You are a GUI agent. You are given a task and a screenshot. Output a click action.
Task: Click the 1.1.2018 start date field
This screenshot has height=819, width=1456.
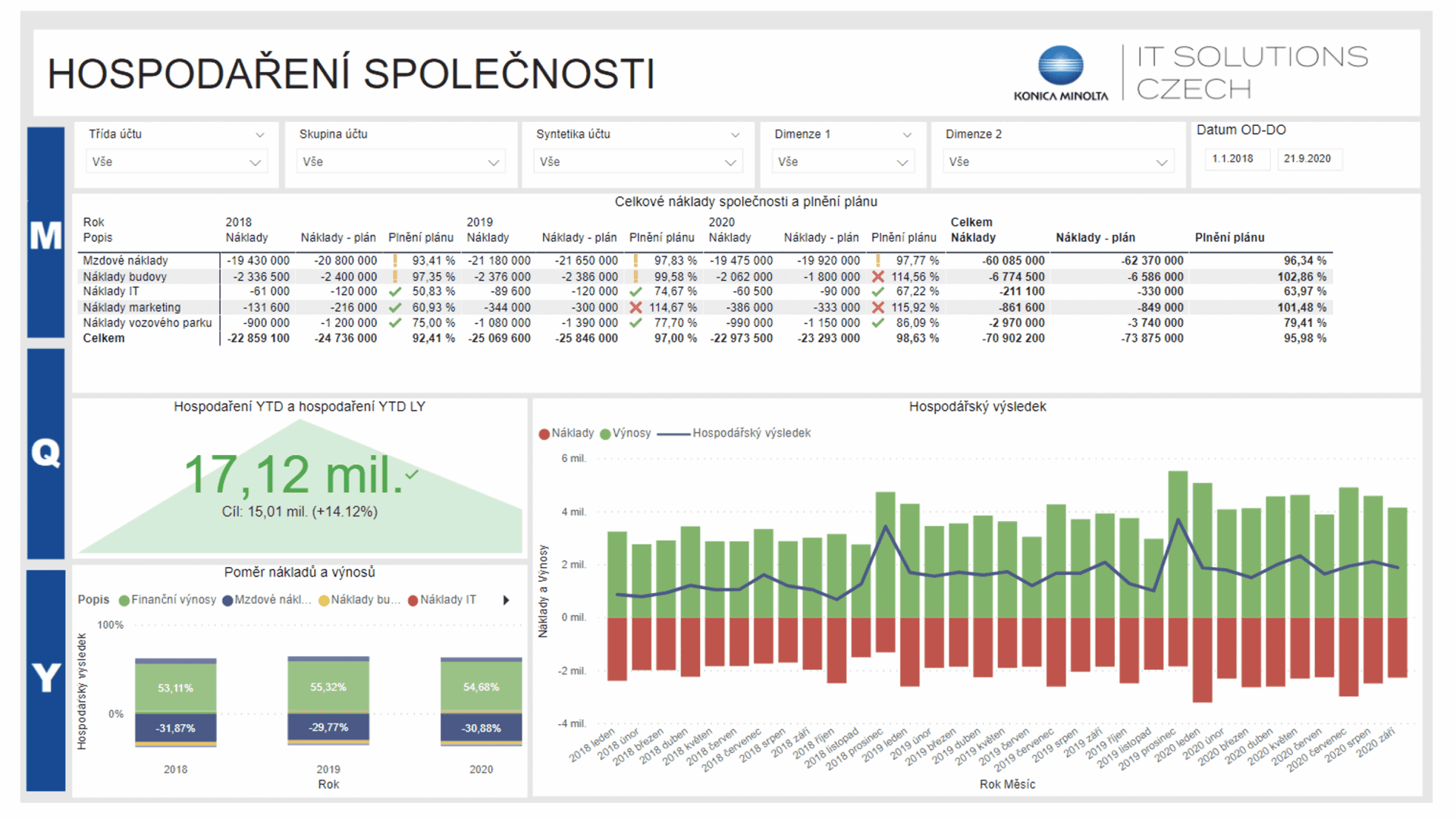1237,158
